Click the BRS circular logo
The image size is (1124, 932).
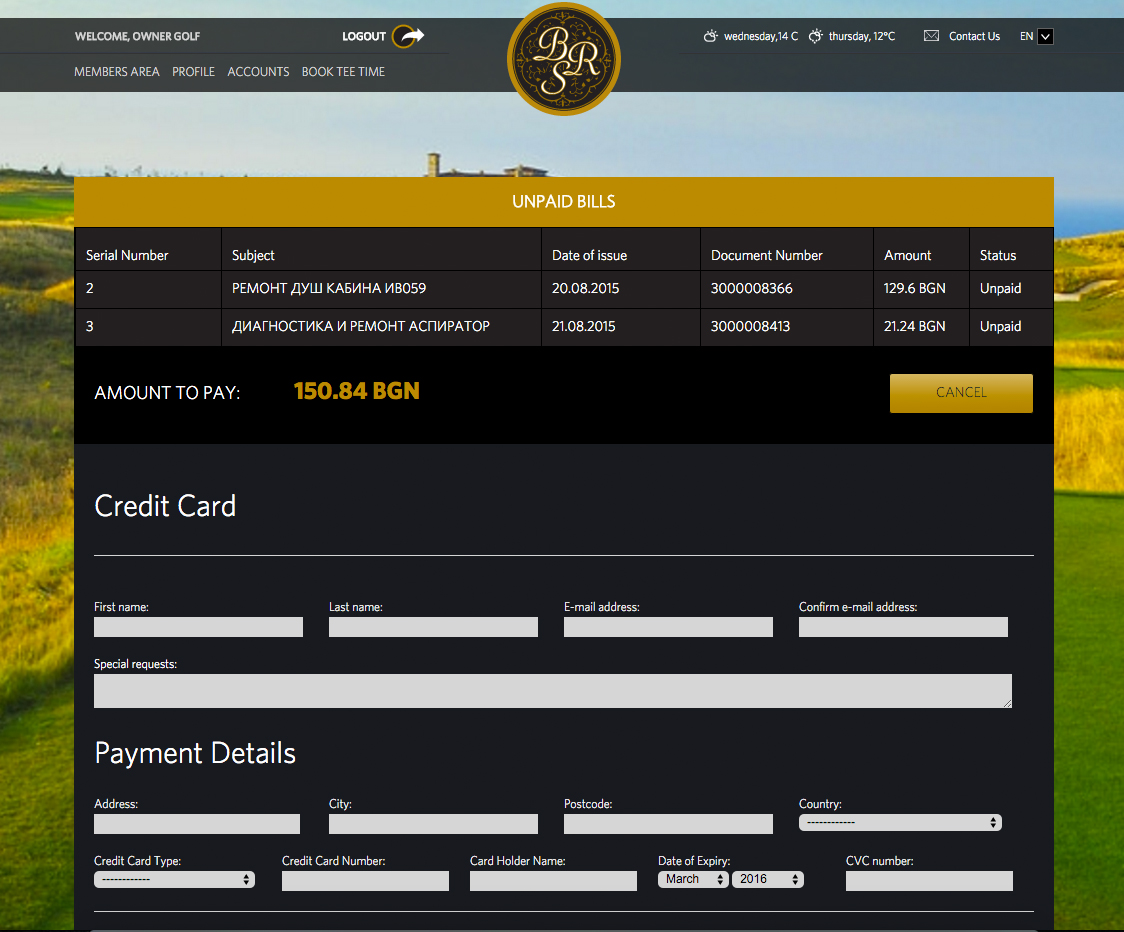click(x=564, y=59)
